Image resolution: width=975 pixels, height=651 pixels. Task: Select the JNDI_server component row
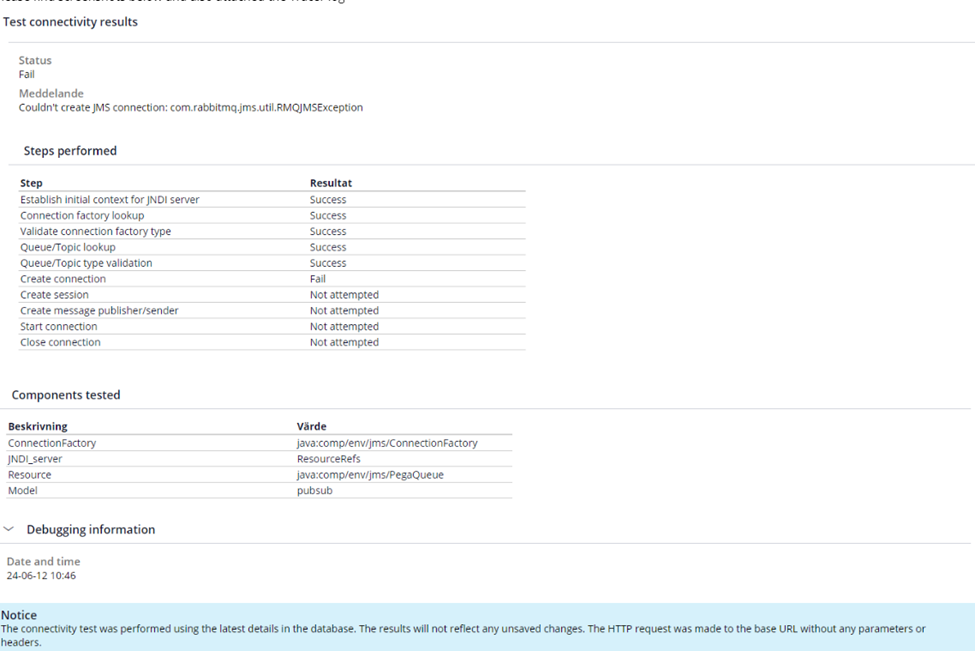pos(34,459)
